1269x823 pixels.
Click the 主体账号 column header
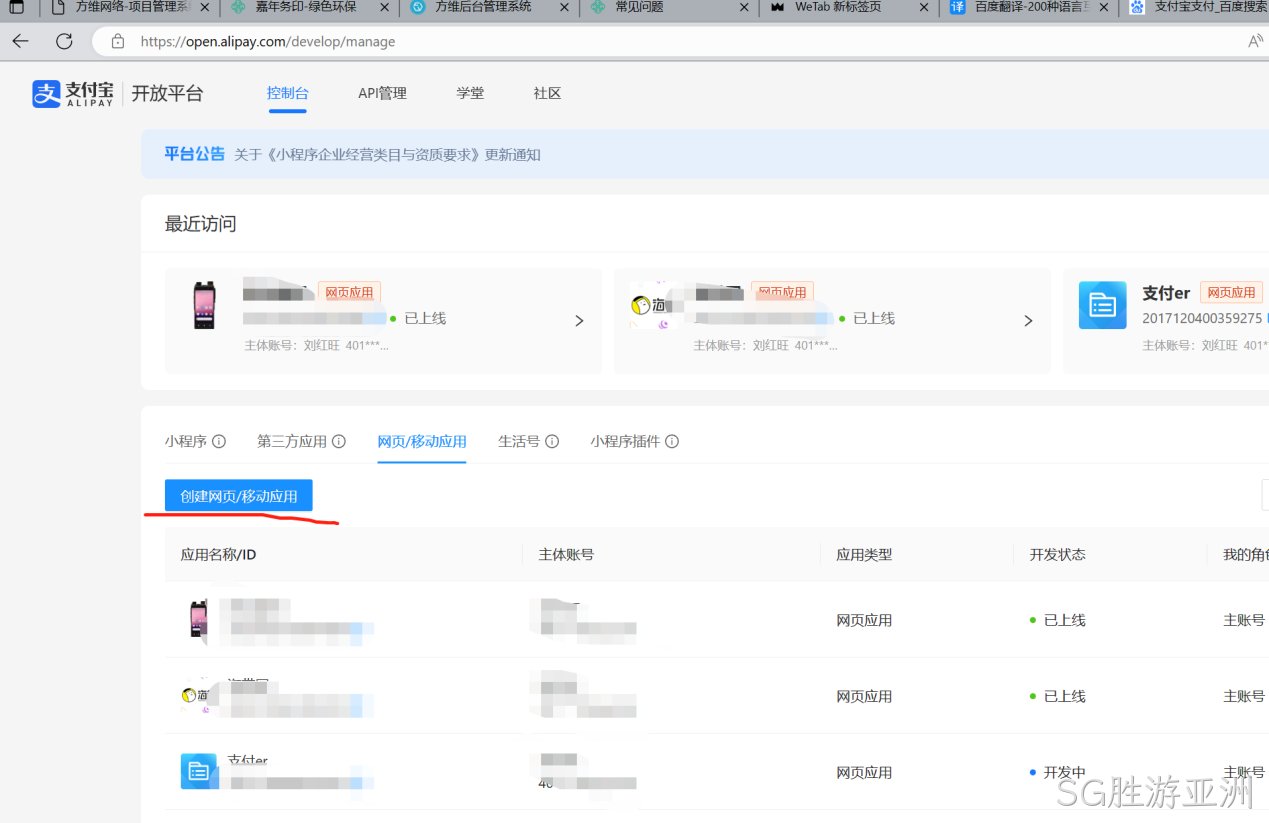point(566,554)
